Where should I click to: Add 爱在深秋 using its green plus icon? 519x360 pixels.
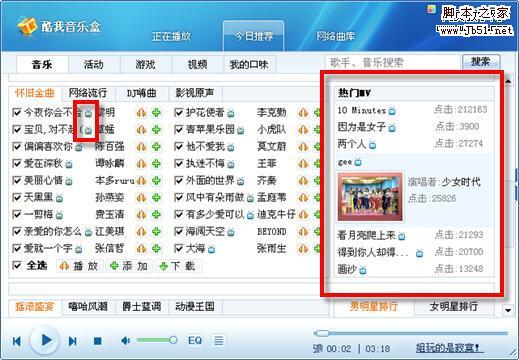[x=156, y=164]
